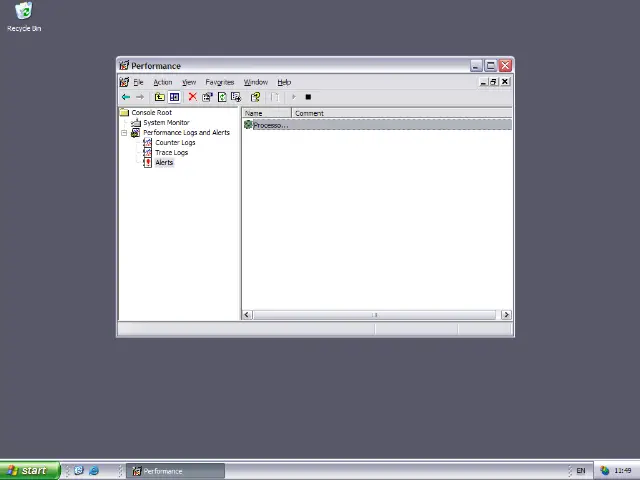This screenshot has height=480, width=640.
Task: Click the Help icon in toolbar
Action: click(x=255, y=97)
